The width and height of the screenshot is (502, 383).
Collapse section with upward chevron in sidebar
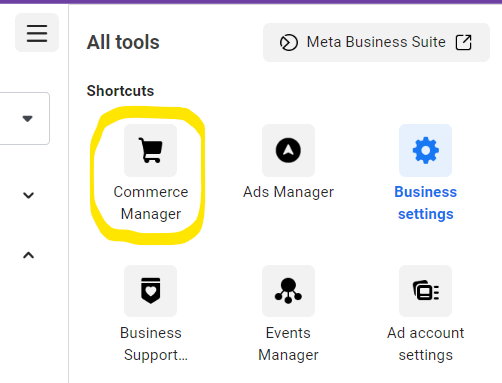coord(29,255)
